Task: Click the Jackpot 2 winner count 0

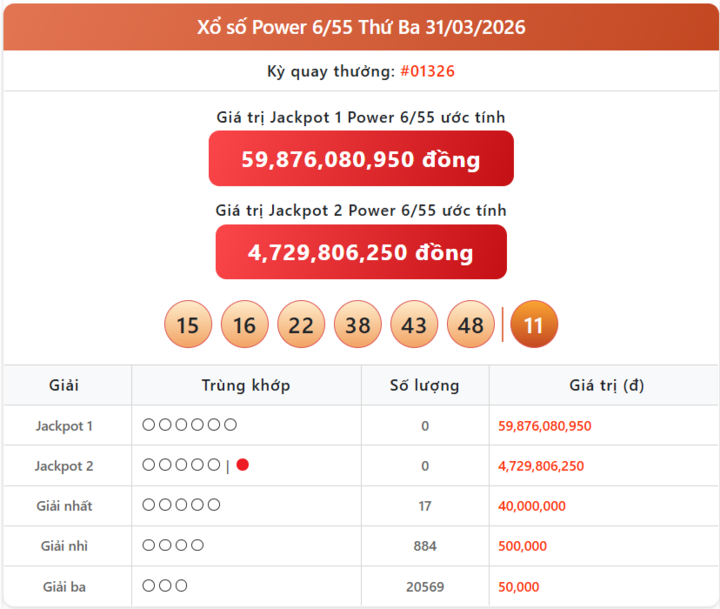Action: [x=425, y=466]
